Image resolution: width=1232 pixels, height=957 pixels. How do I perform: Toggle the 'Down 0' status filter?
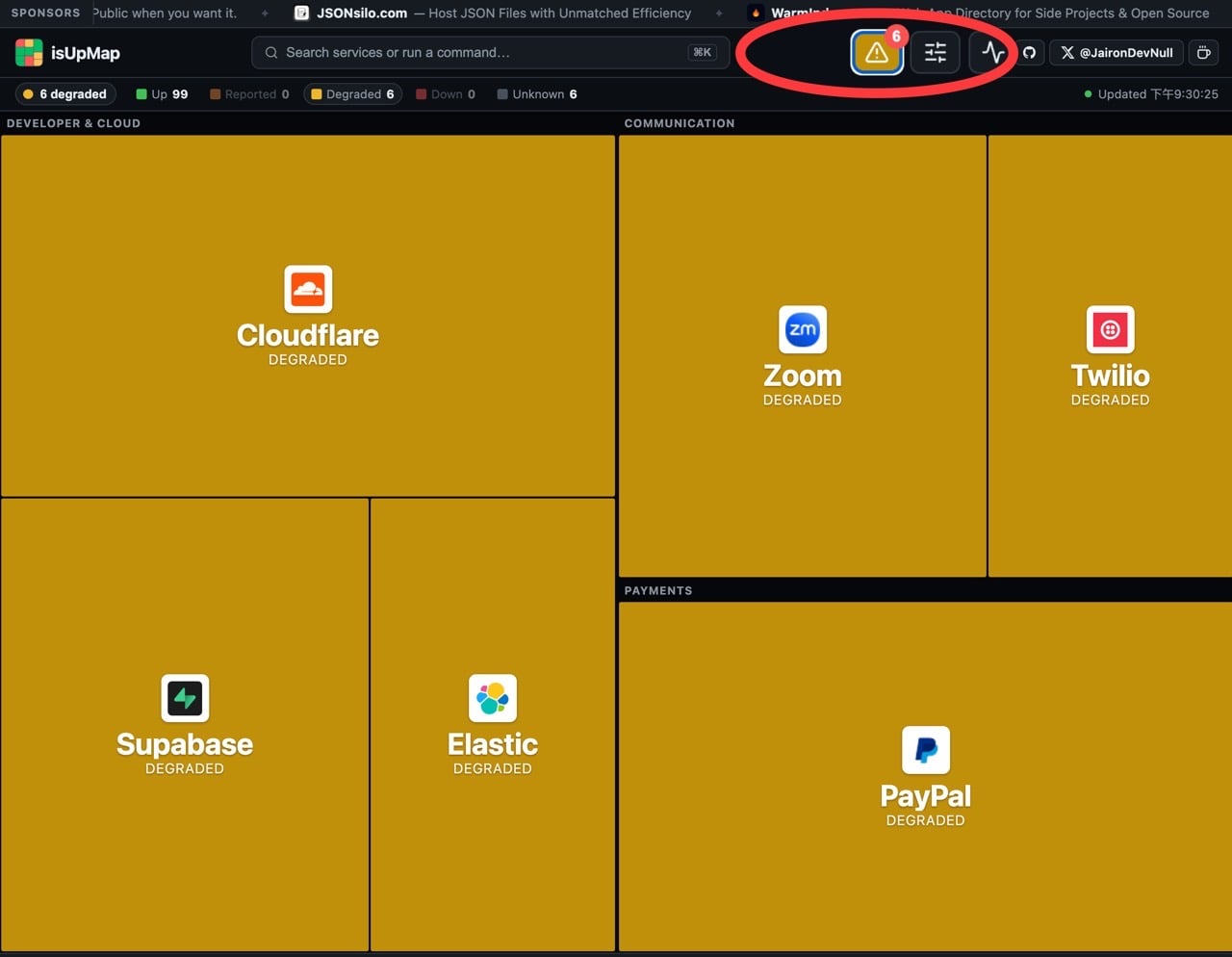(446, 94)
